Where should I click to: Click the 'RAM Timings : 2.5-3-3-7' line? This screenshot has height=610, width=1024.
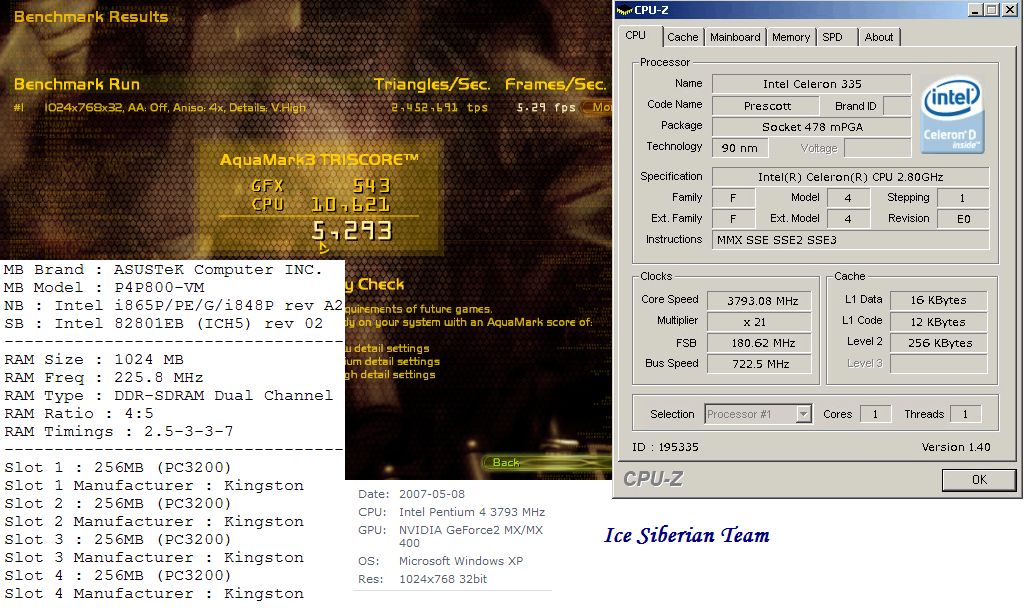(x=119, y=432)
